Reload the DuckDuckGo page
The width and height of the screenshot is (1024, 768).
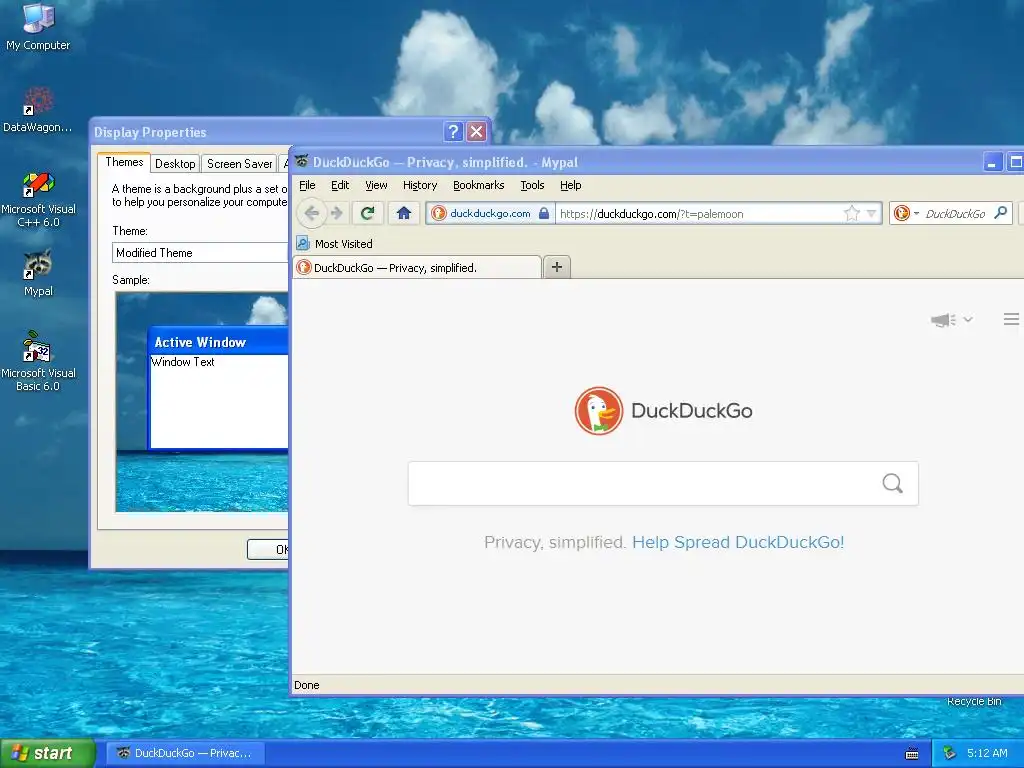point(368,213)
